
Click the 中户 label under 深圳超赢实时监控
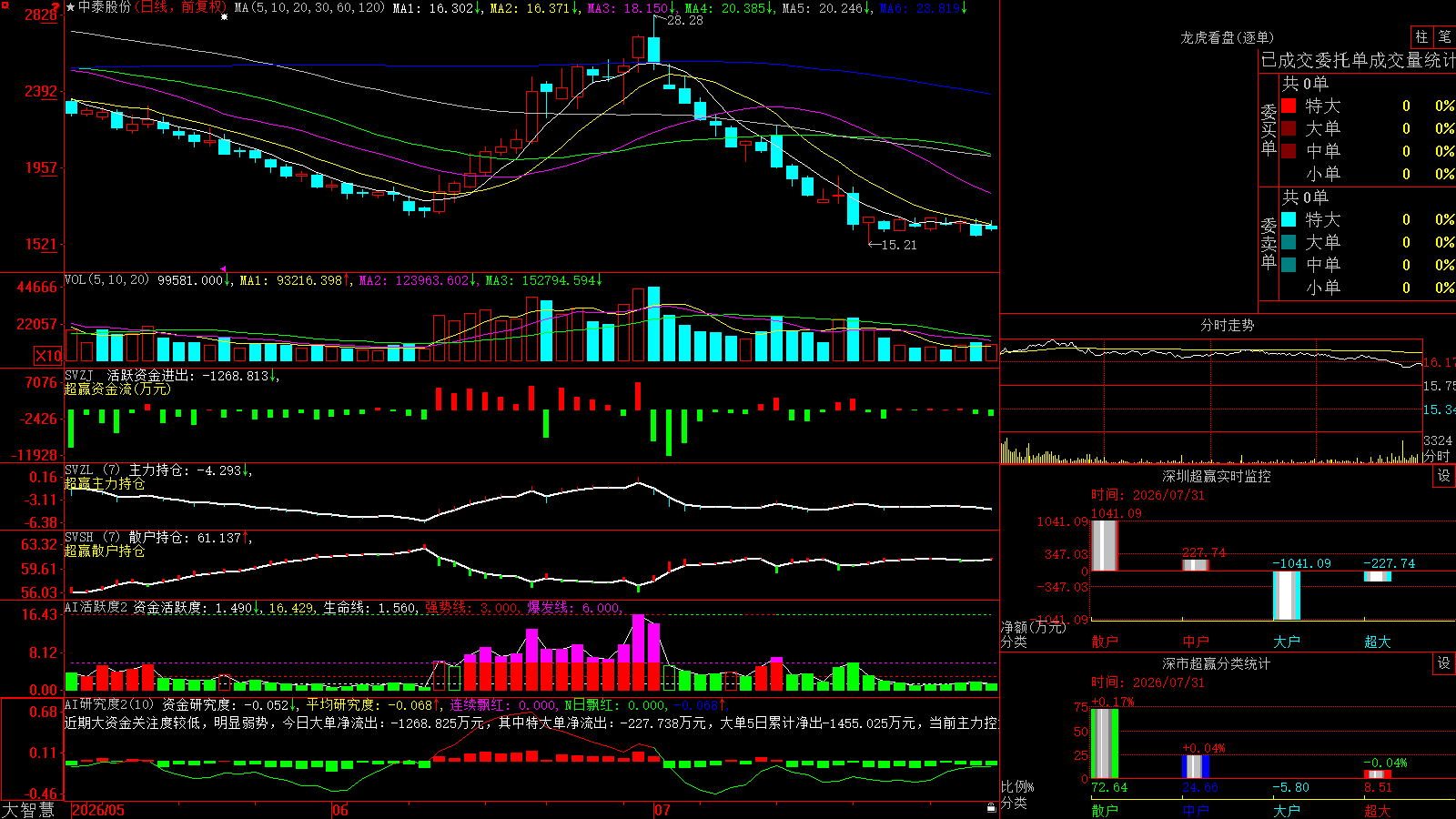click(1196, 642)
